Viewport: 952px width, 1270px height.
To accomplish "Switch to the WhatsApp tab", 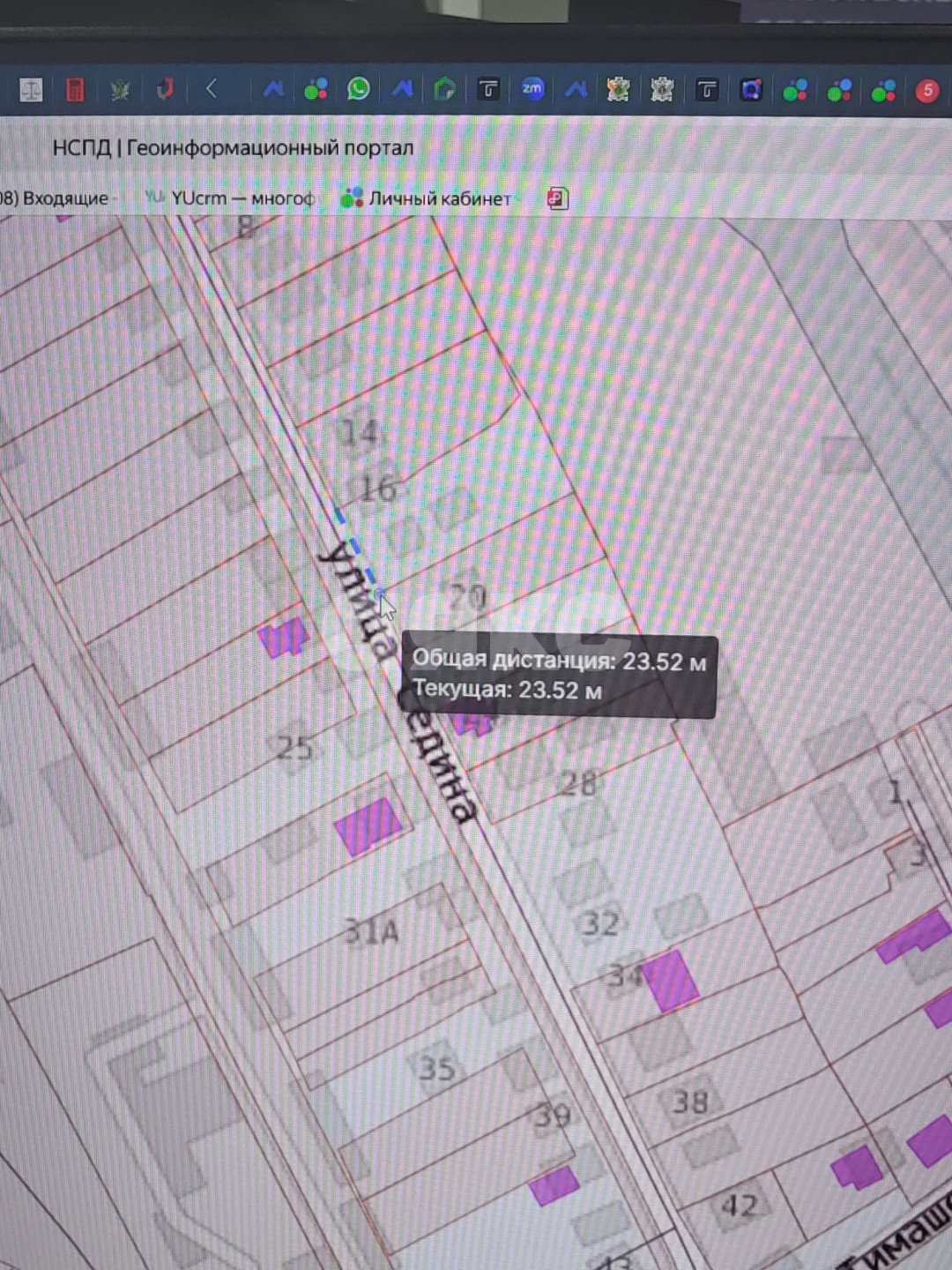I will point(358,89).
